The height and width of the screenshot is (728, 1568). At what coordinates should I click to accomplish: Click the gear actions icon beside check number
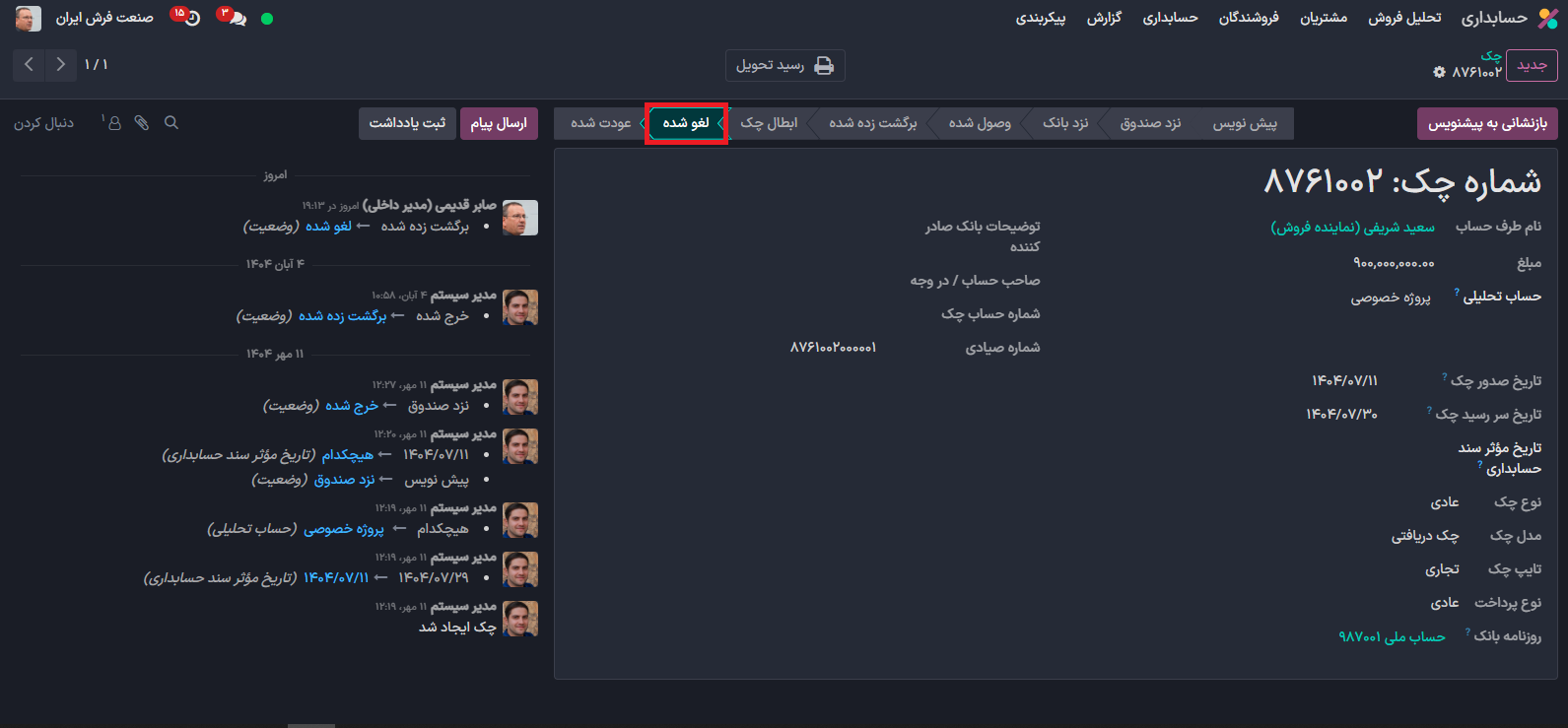(x=1439, y=72)
